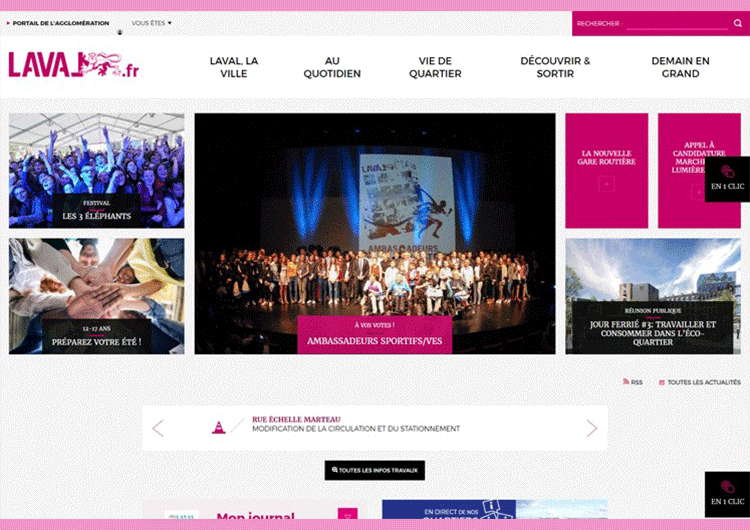Open Au quotidien menu
Viewport: 750px width, 530px height.
coord(332,67)
